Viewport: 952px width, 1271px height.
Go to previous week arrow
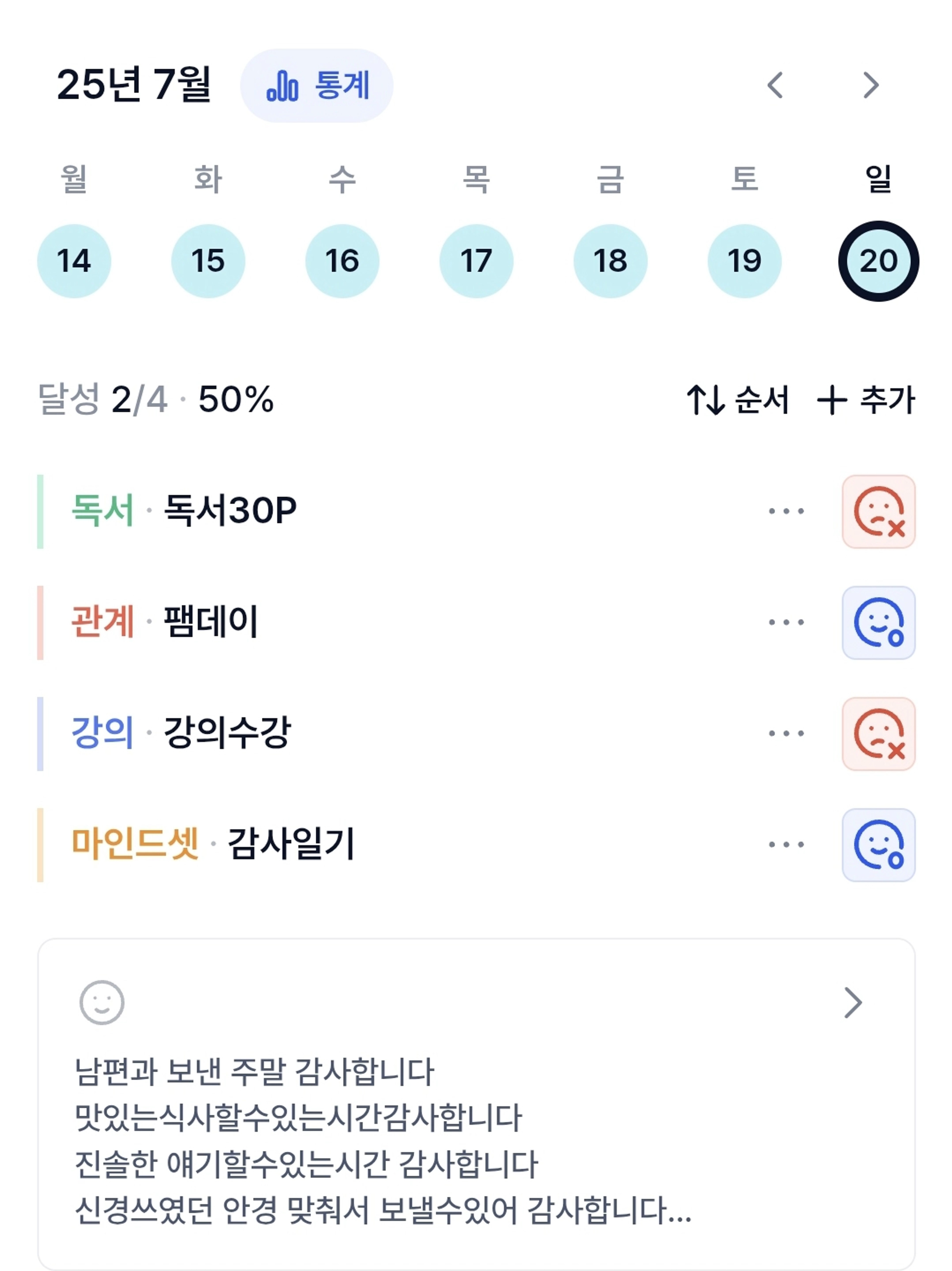[x=775, y=86]
